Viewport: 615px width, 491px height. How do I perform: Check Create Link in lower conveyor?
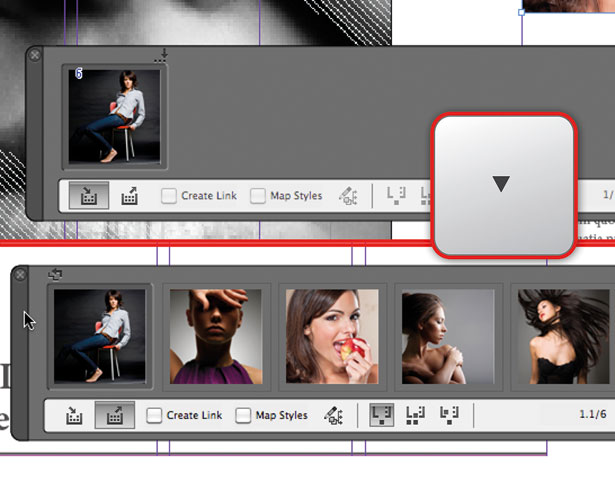click(154, 415)
